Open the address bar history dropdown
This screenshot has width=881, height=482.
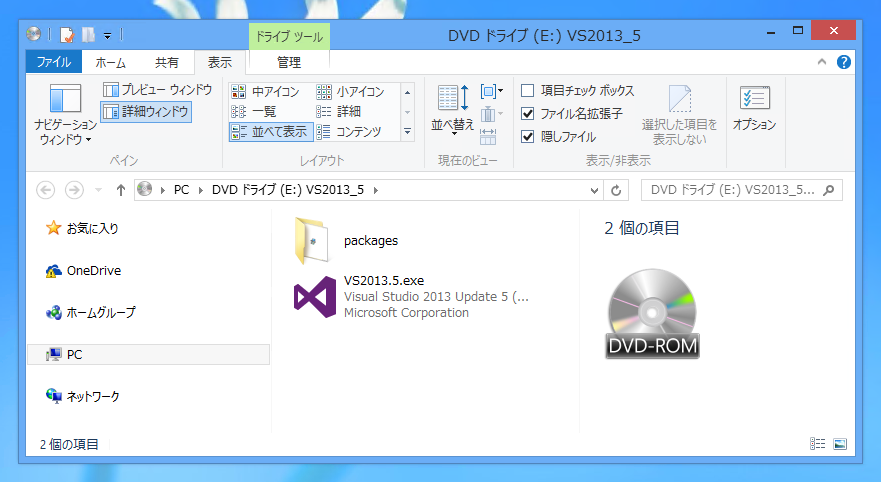tap(594, 190)
